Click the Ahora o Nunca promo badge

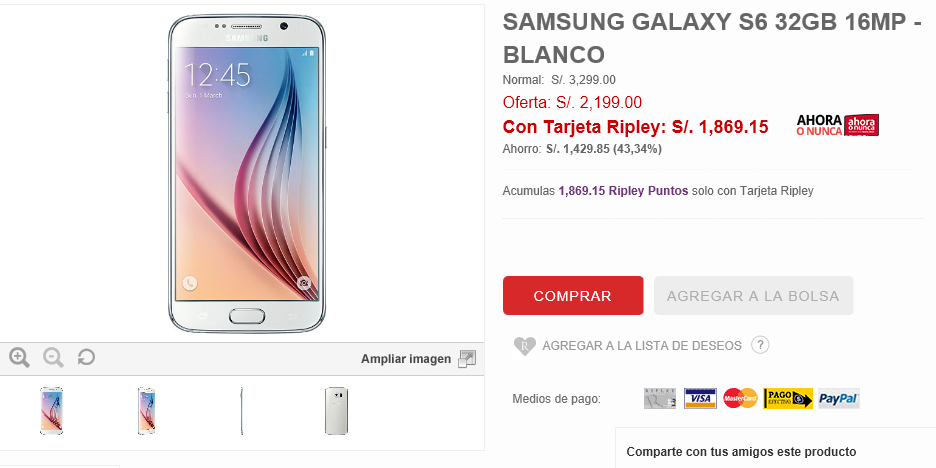point(838,125)
